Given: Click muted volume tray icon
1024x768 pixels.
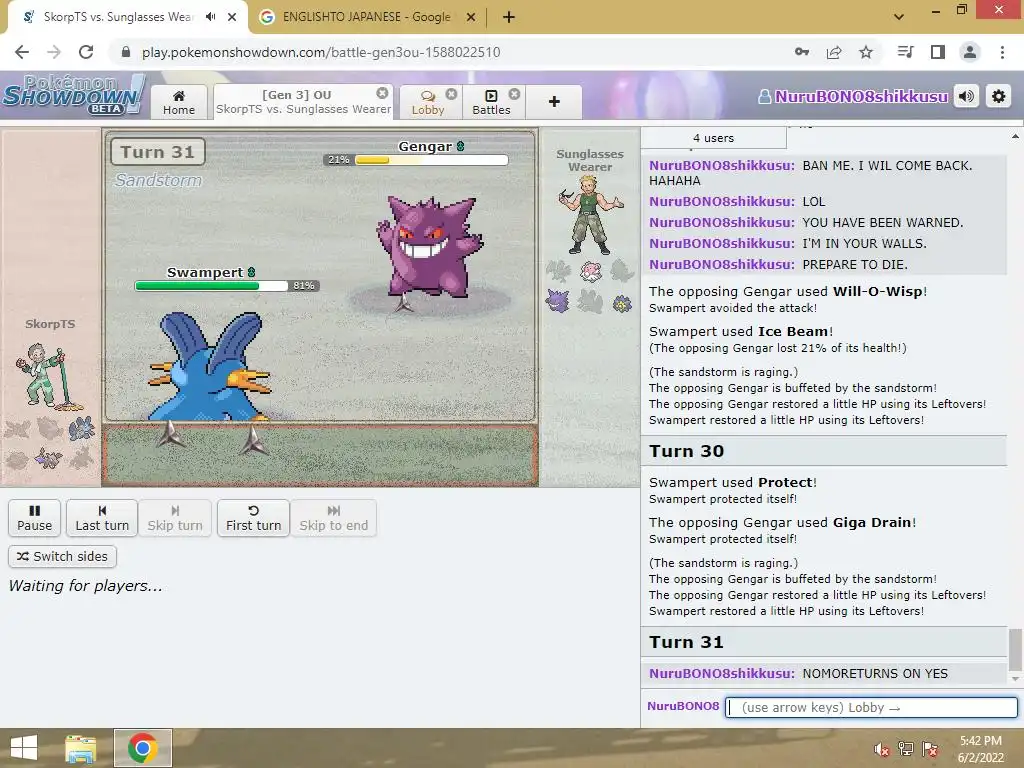Looking at the screenshot, I should pyautogui.click(x=882, y=749).
